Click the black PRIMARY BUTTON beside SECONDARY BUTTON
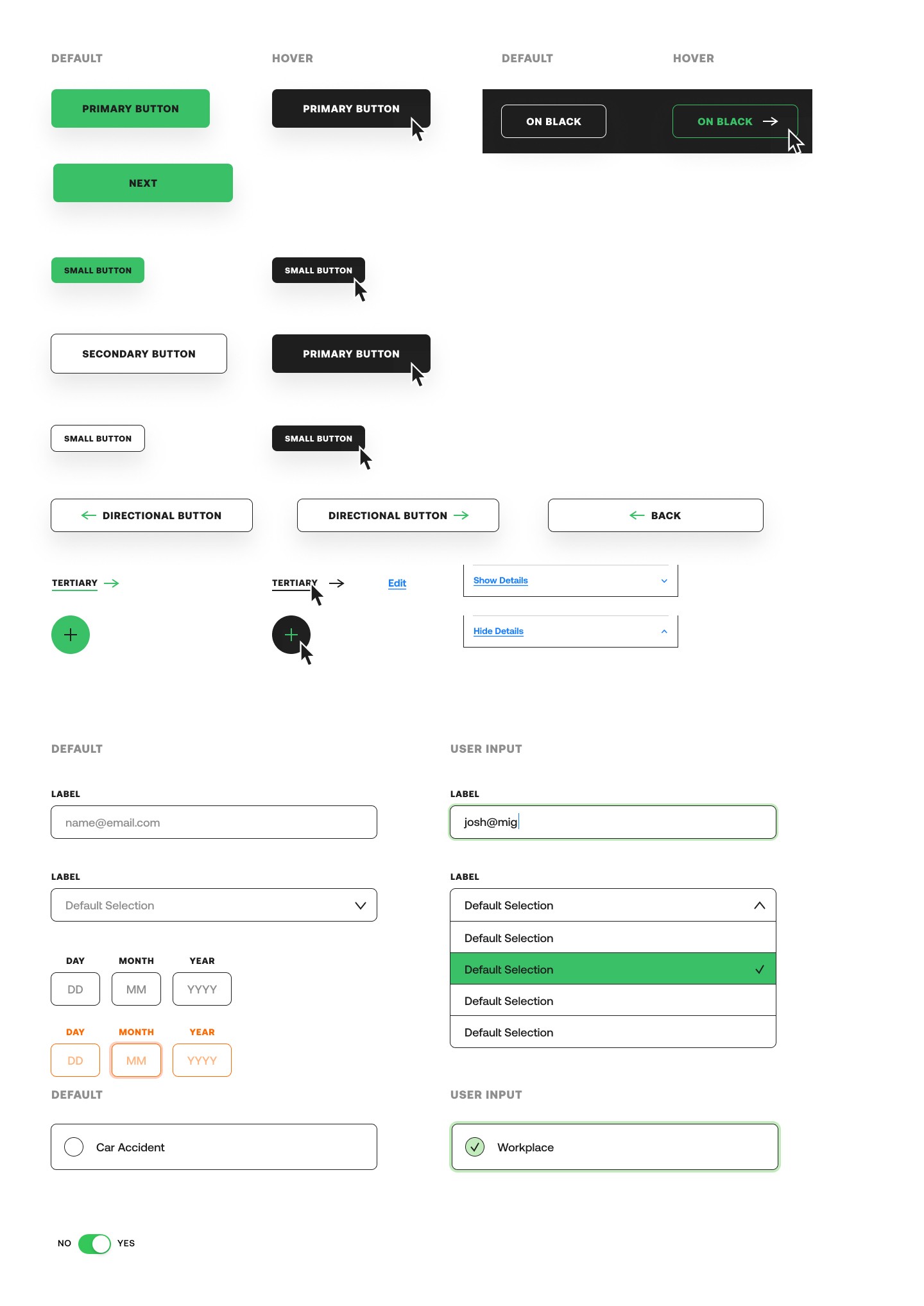The height and width of the screenshot is (1306, 924). click(x=351, y=354)
